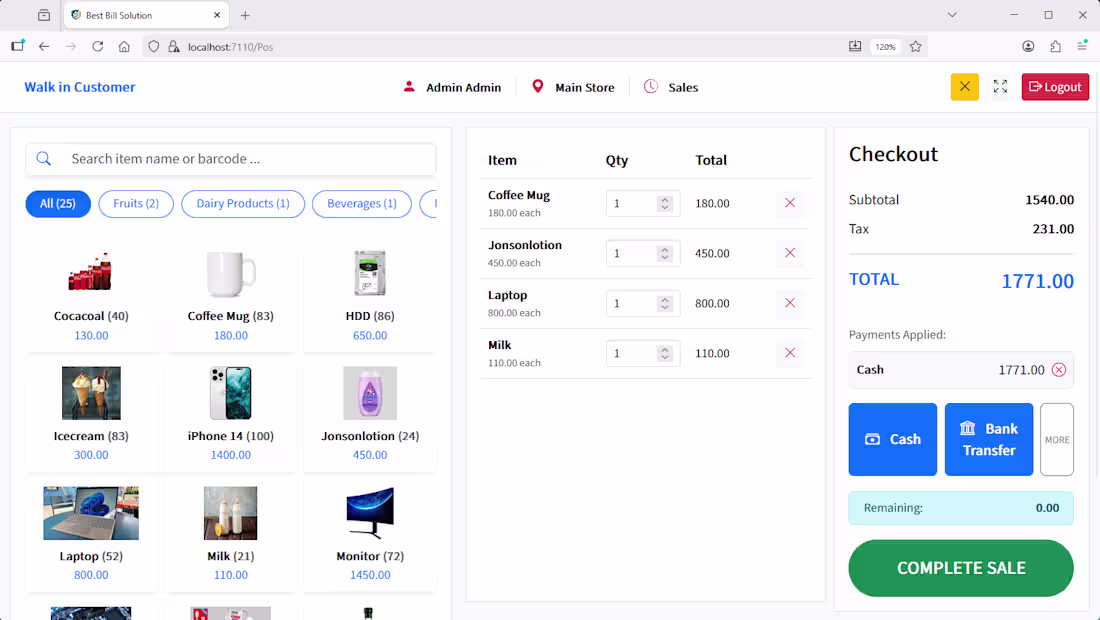This screenshot has height=620, width=1100.
Task: Click the Subtotal 1540.00 value
Action: 1049,200
